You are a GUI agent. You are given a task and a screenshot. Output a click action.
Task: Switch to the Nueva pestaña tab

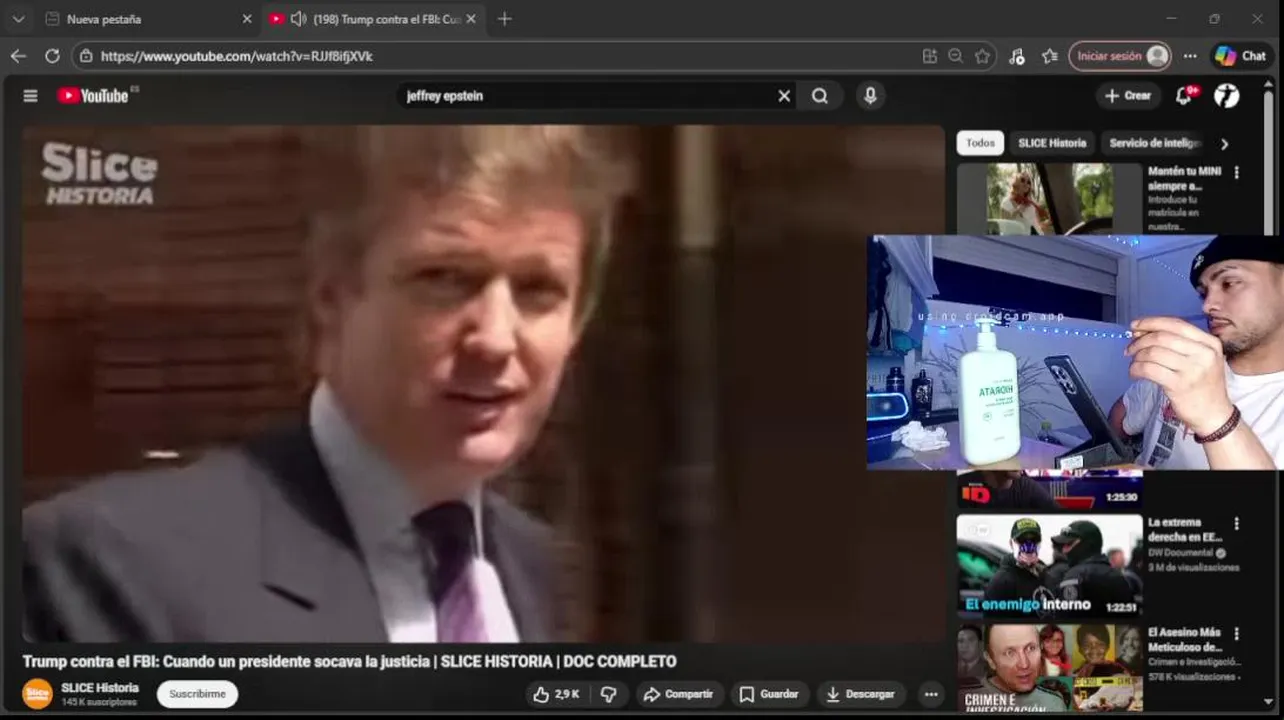[x=148, y=19]
